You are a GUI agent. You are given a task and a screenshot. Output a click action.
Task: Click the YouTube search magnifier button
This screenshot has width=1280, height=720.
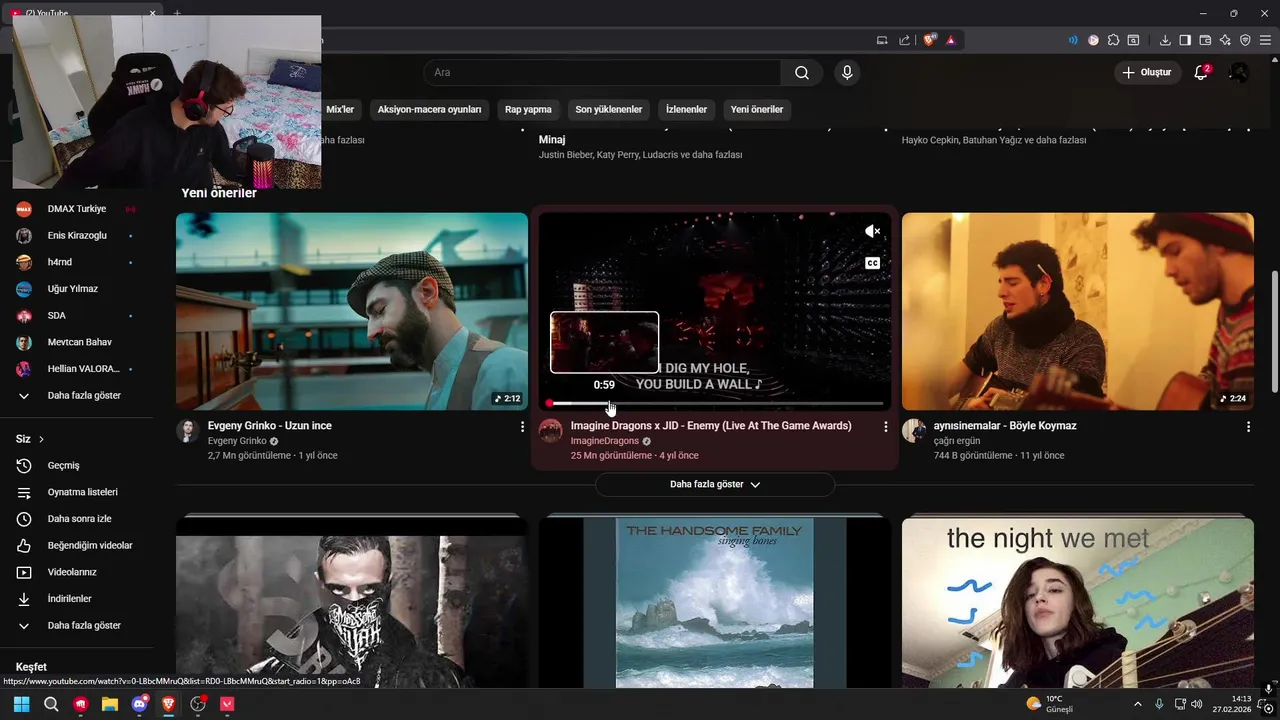click(802, 73)
